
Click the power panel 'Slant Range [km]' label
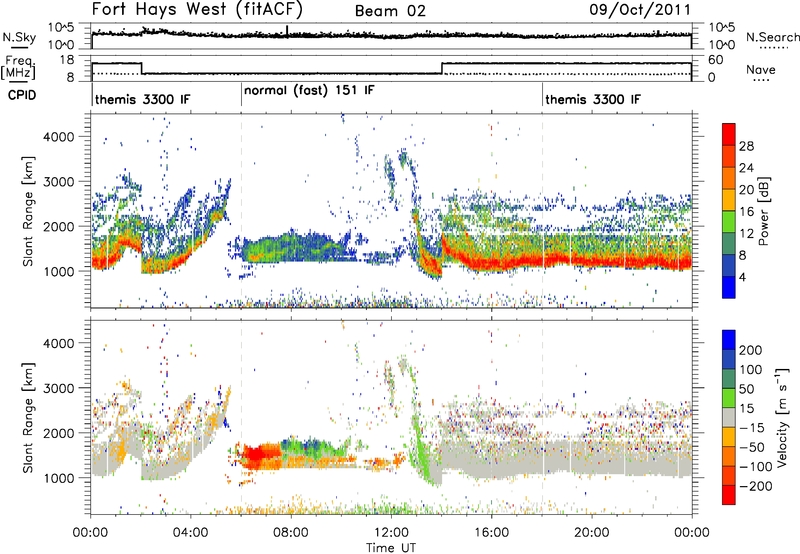click(x=29, y=211)
